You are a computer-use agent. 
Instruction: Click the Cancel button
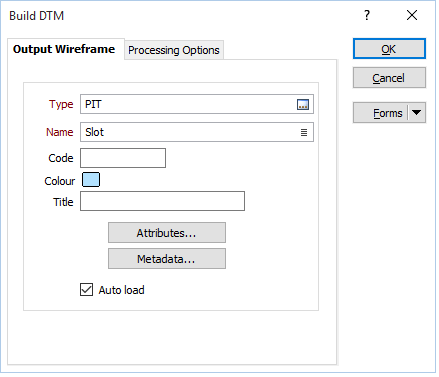click(x=389, y=78)
